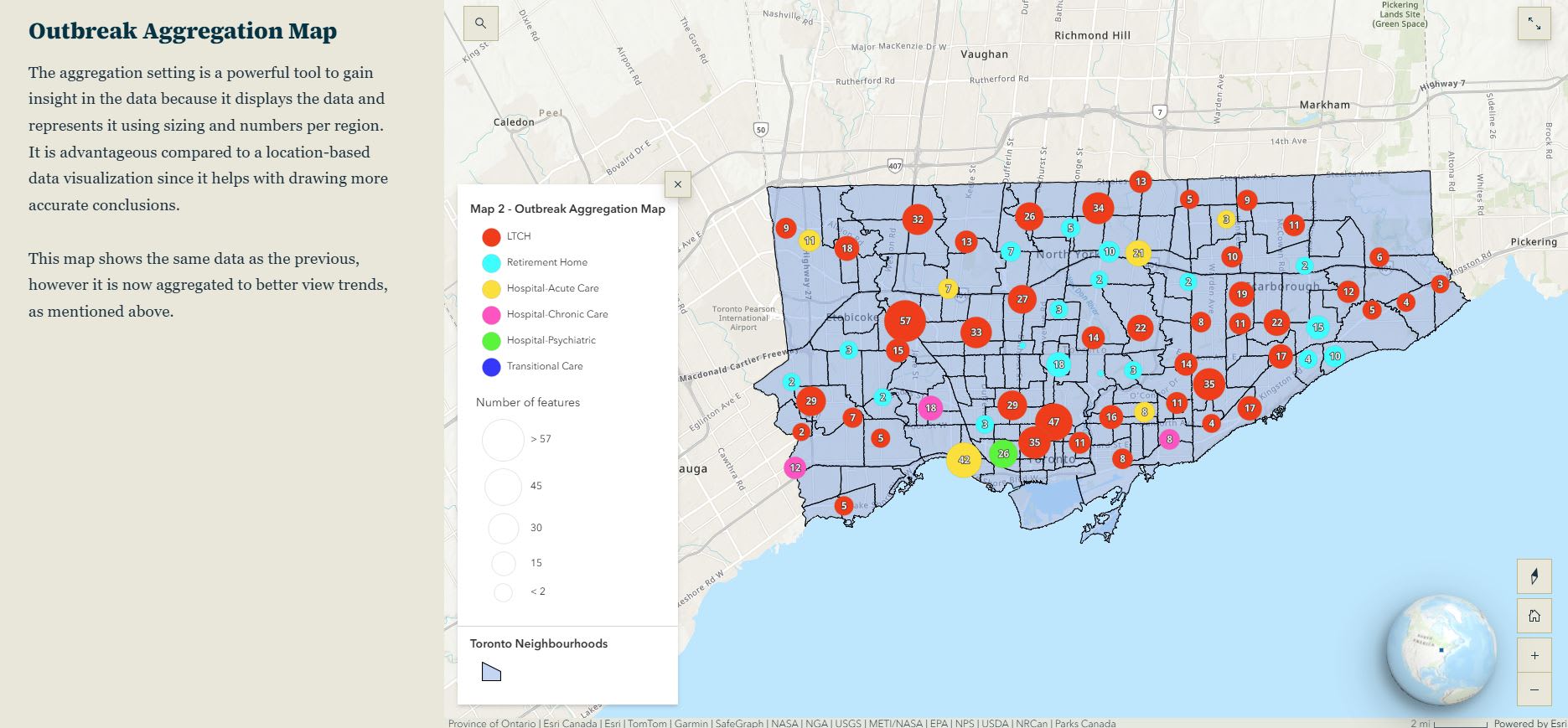Select the red cluster labeled 47
Viewport: 1568px width, 728px height.
[x=1053, y=422]
